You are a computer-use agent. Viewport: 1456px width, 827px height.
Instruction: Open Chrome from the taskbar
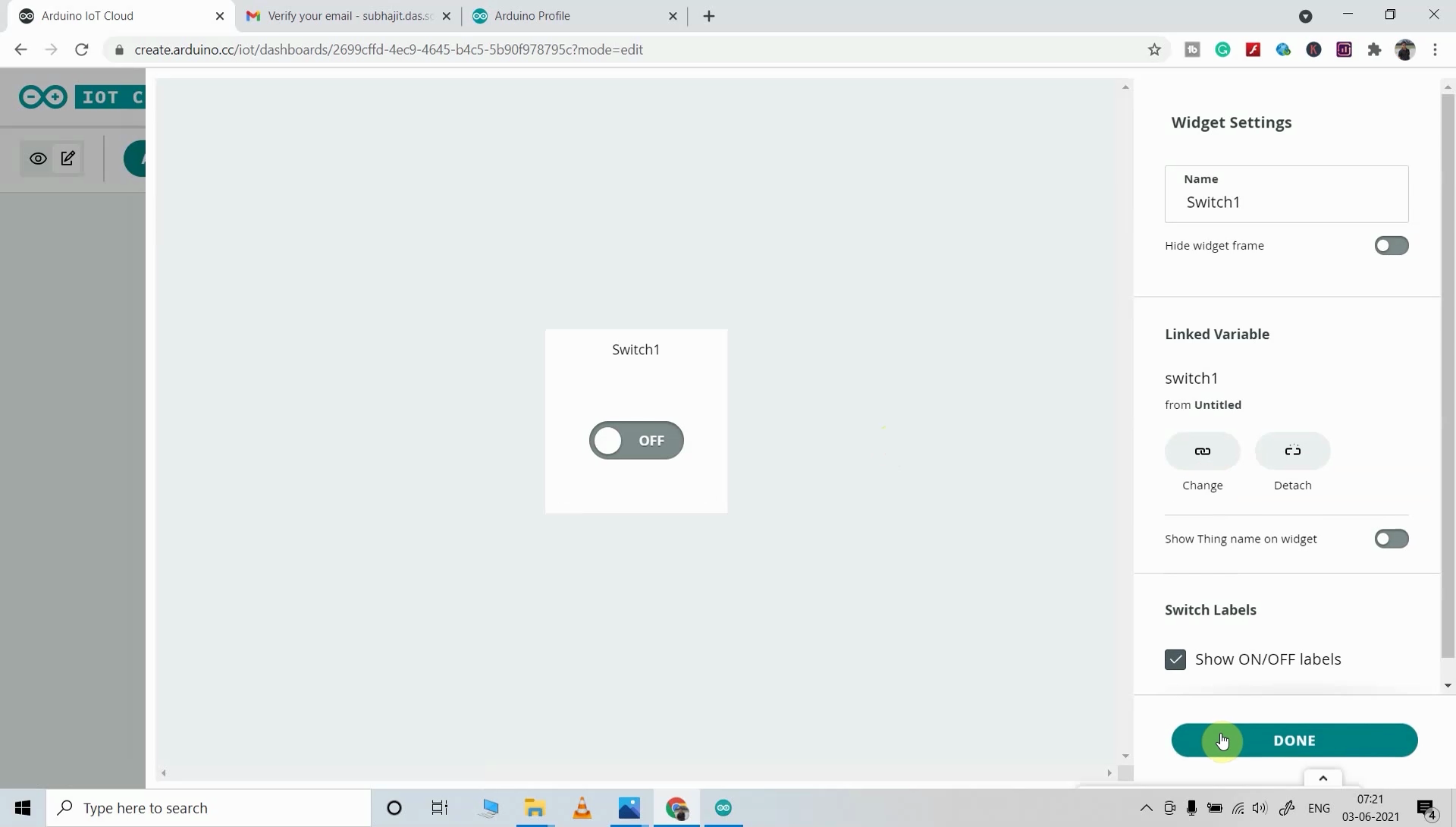pos(677,808)
